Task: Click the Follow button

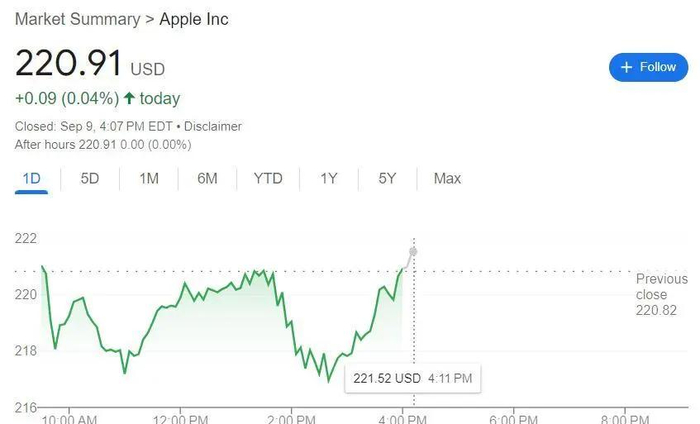Action: (x=648, y=67)
